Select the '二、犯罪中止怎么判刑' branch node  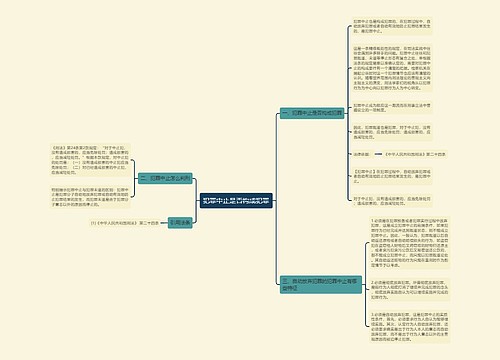click(x=165, y=178)
